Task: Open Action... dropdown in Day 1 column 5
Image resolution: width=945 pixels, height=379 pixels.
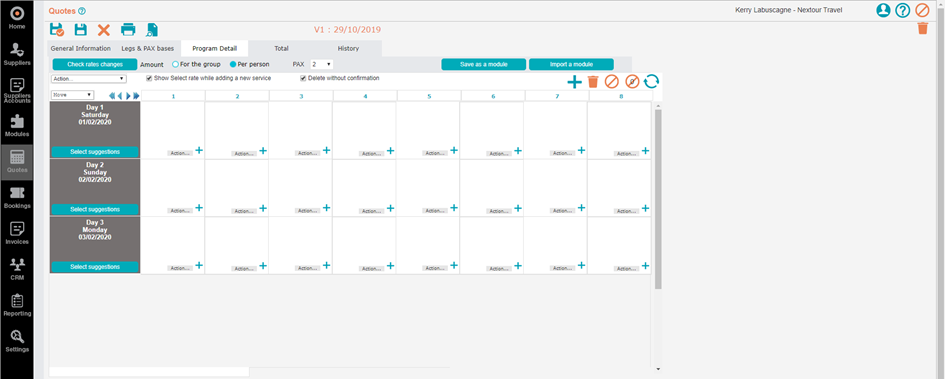Action: tap(435, 154)
